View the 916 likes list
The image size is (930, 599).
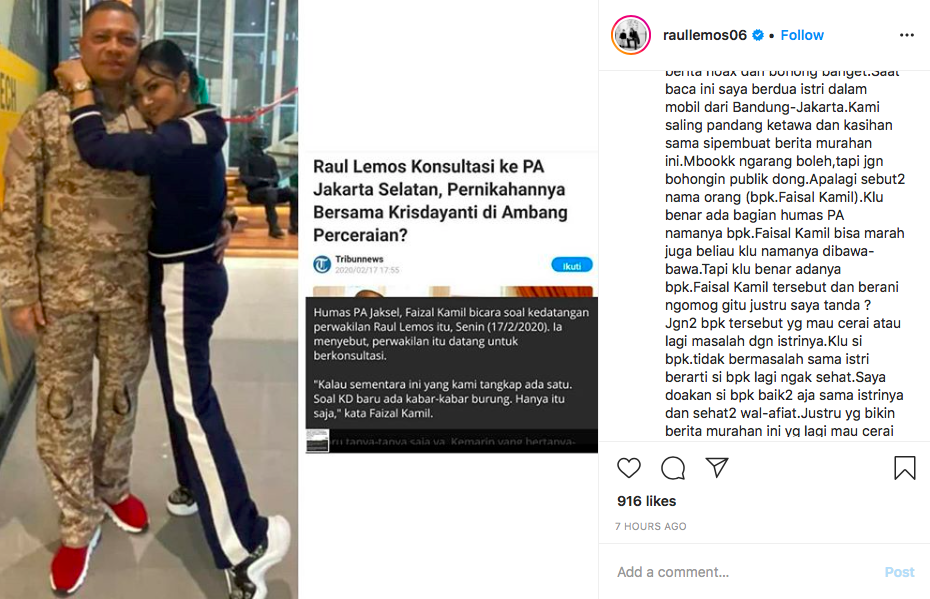coord(646,501)
